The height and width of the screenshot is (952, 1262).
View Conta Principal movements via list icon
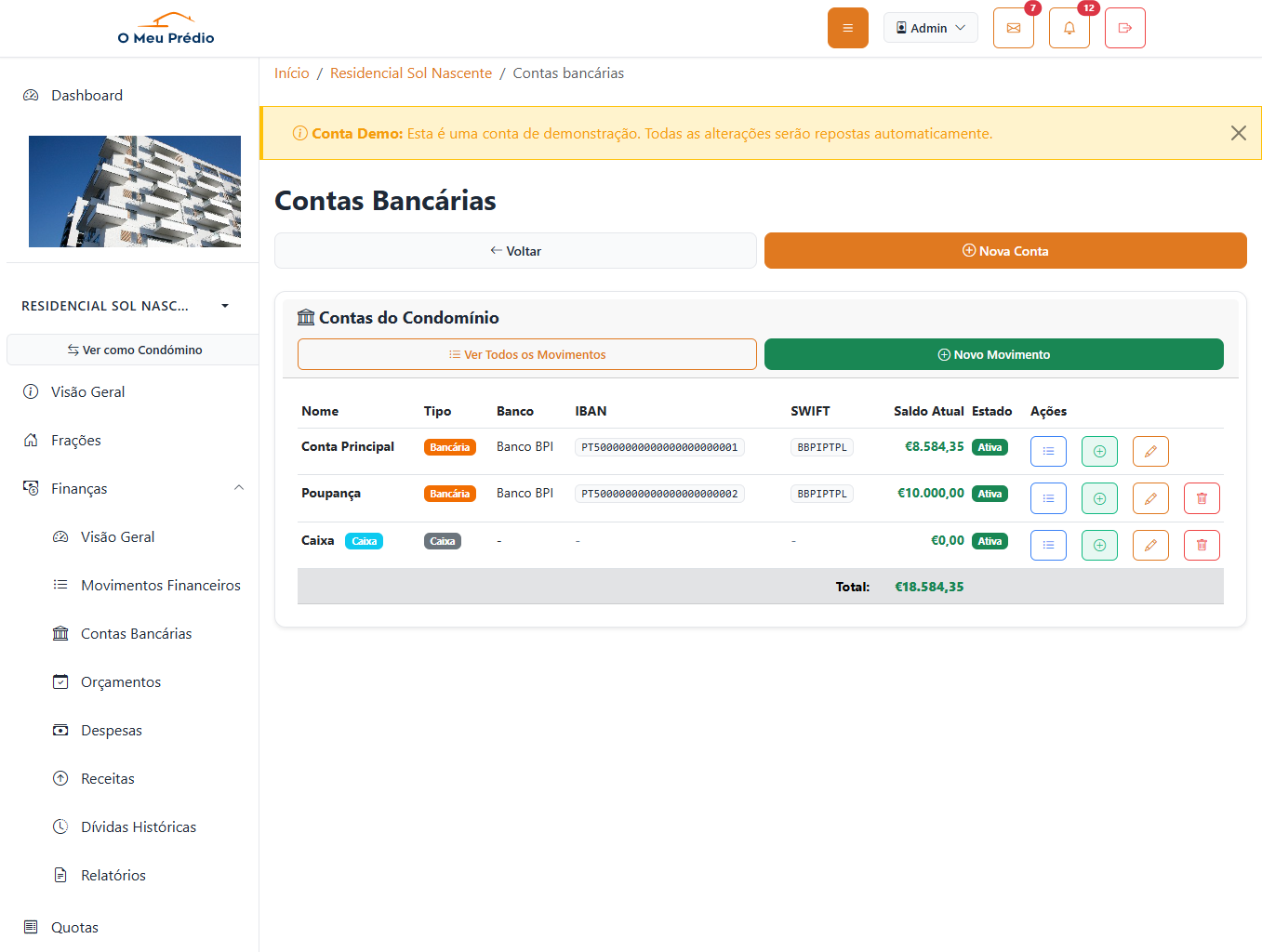pos(1048,451)
